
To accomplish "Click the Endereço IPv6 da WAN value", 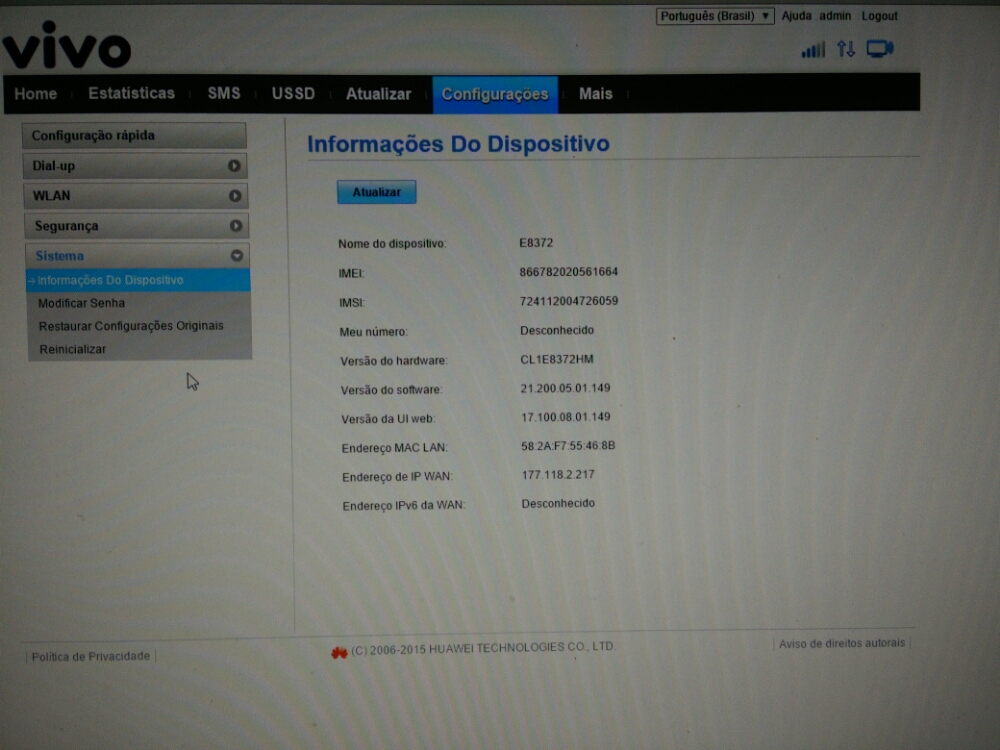I will click(x=558, y=503).
